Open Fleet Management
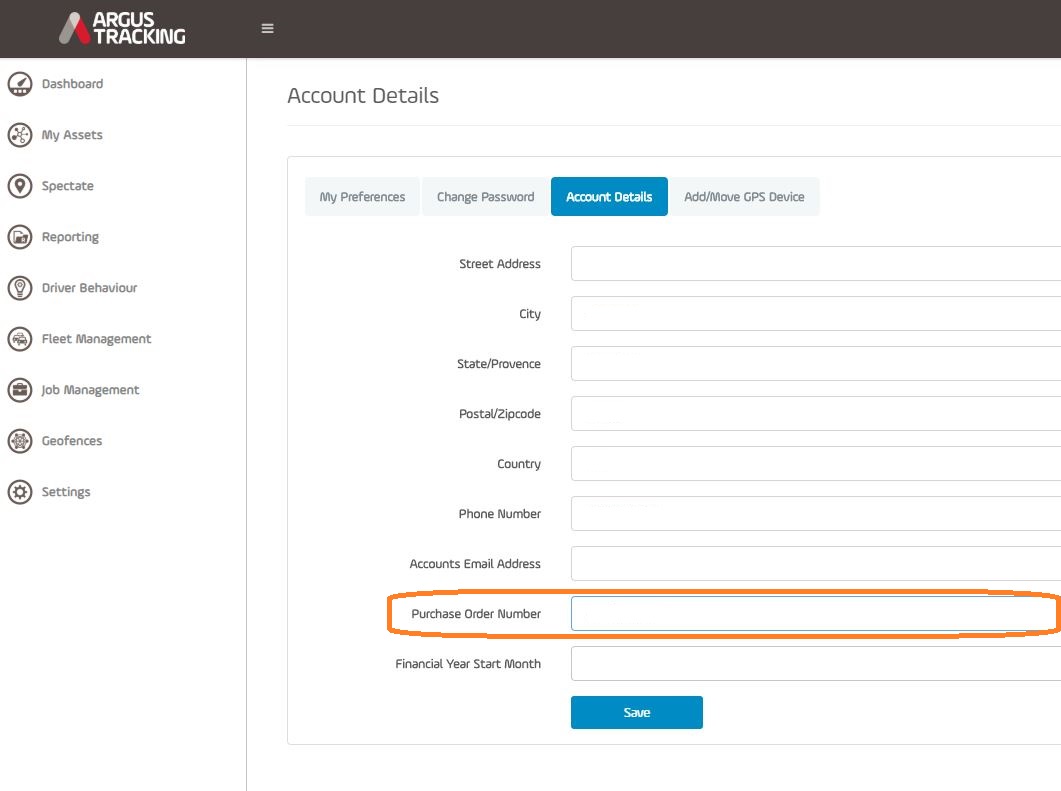 pos(96,338)
